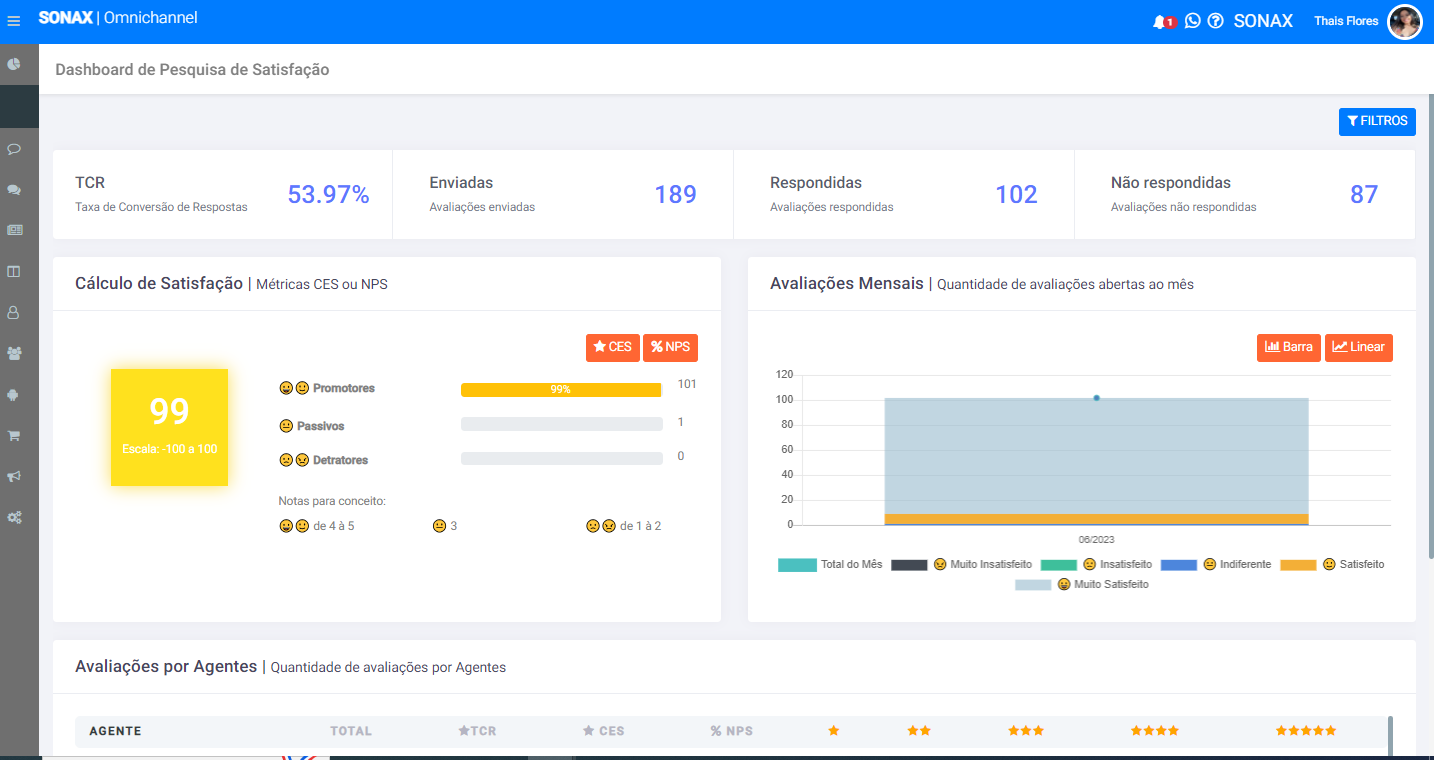Click the Promotores 99% progress bar
Image resolution: width=1434 pixels, height=760 pixels.
coord(561,390)
